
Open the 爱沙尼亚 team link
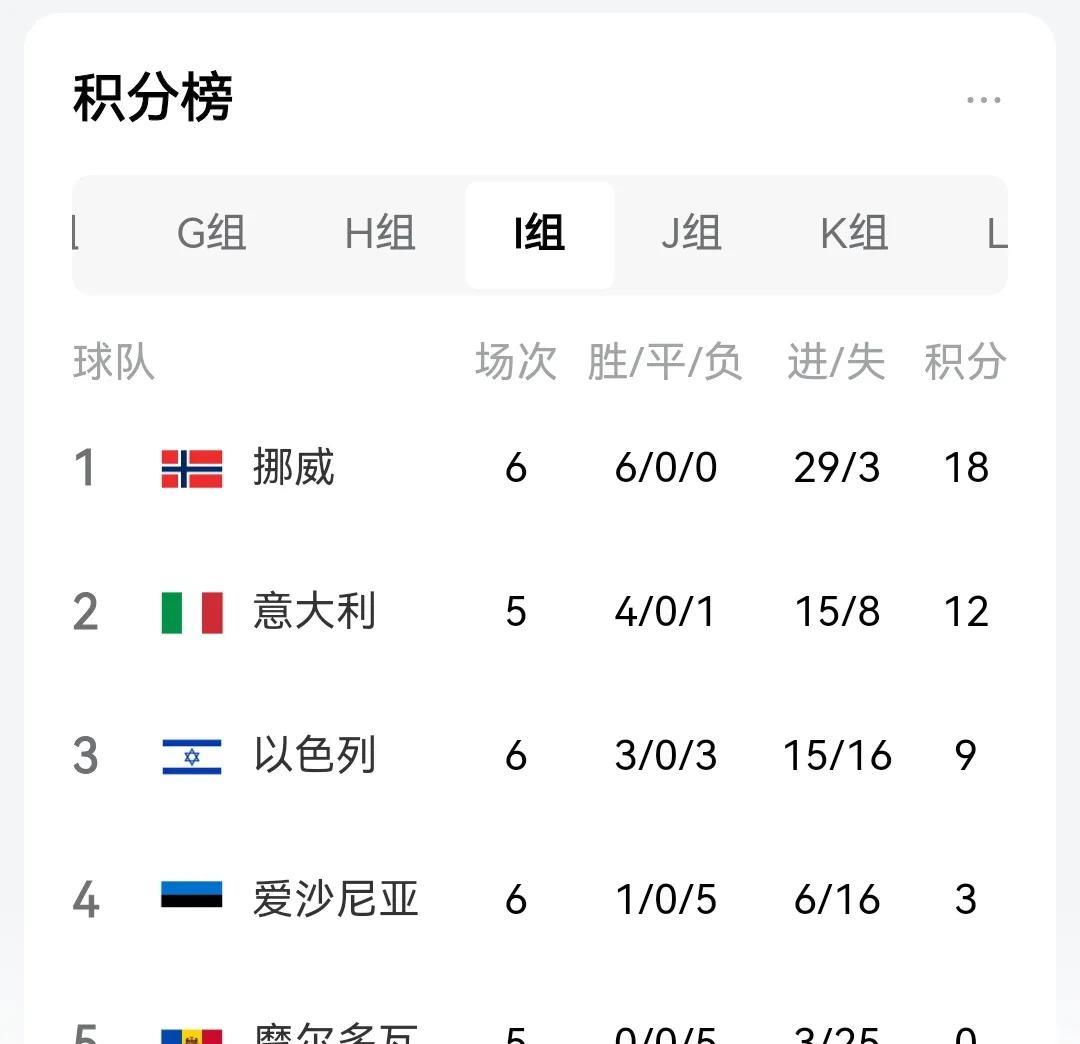point(335,899)
